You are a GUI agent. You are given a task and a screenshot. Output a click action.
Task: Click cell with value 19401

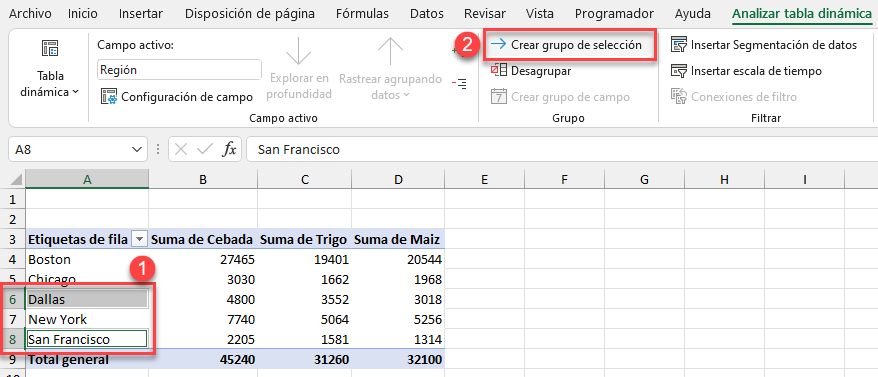[305, 259]
